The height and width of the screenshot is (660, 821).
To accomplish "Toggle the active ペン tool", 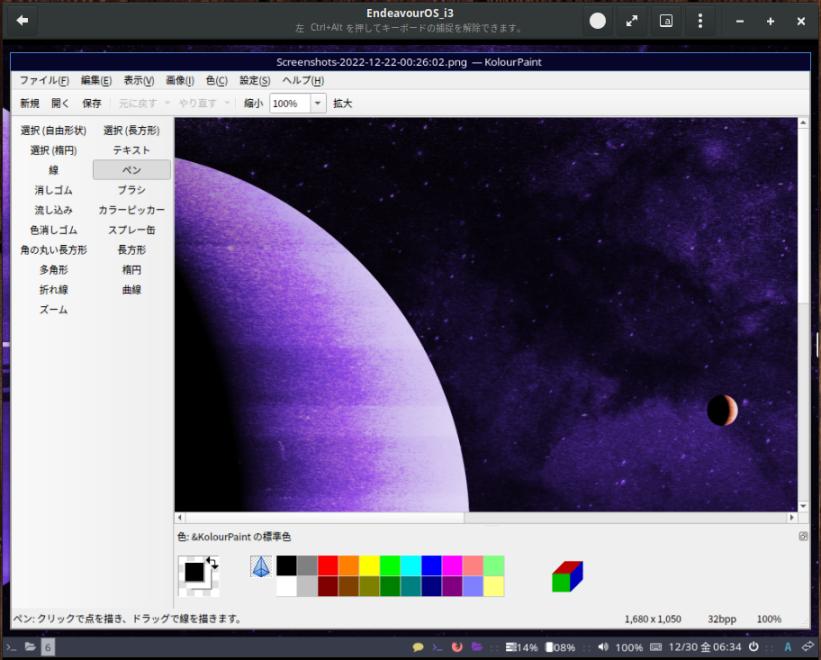I will pos(131,170).
